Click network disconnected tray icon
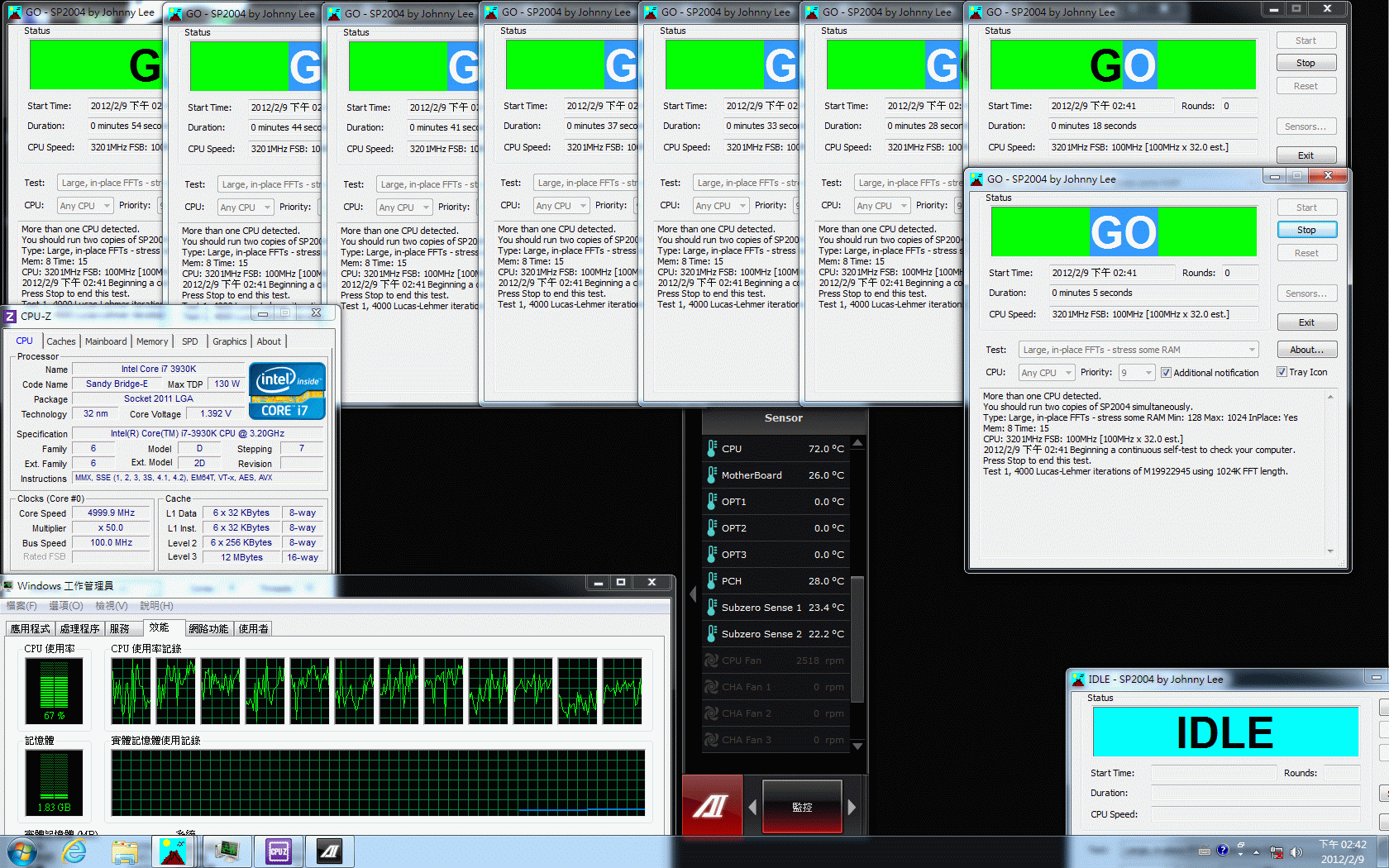Screen dimensions: 1389x868 (1277, 851)
